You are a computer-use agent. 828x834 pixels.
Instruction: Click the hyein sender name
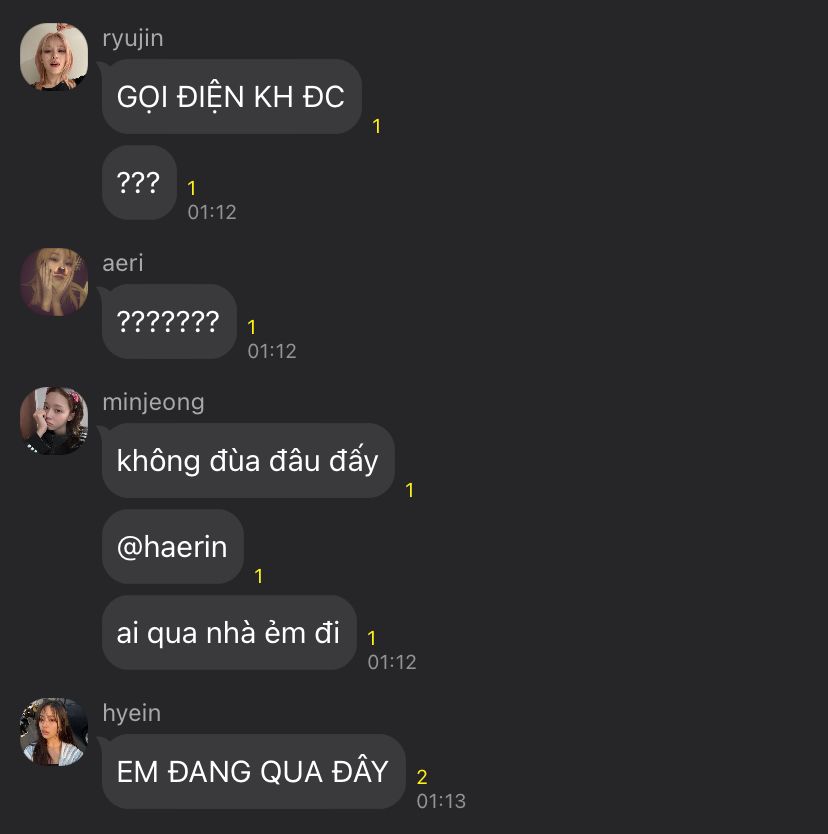click(x=131, y=713)
